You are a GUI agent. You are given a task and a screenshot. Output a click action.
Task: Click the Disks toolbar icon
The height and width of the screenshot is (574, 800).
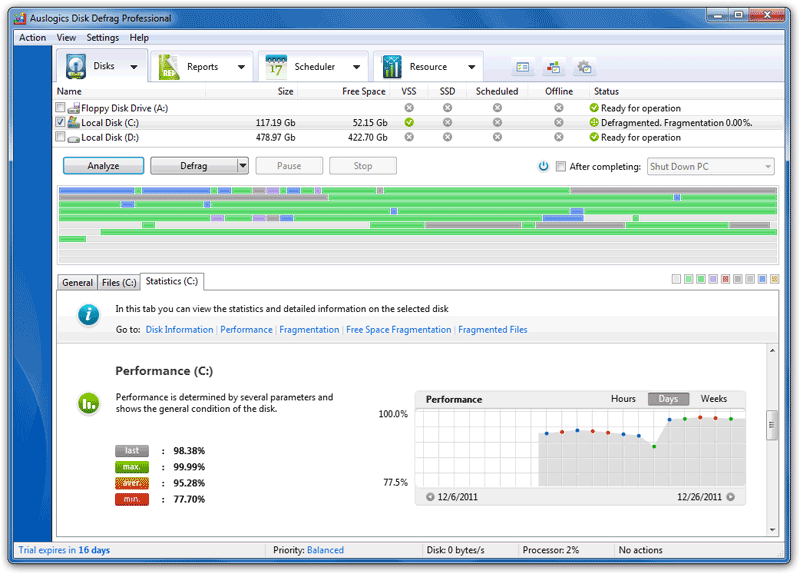[77, 67]
